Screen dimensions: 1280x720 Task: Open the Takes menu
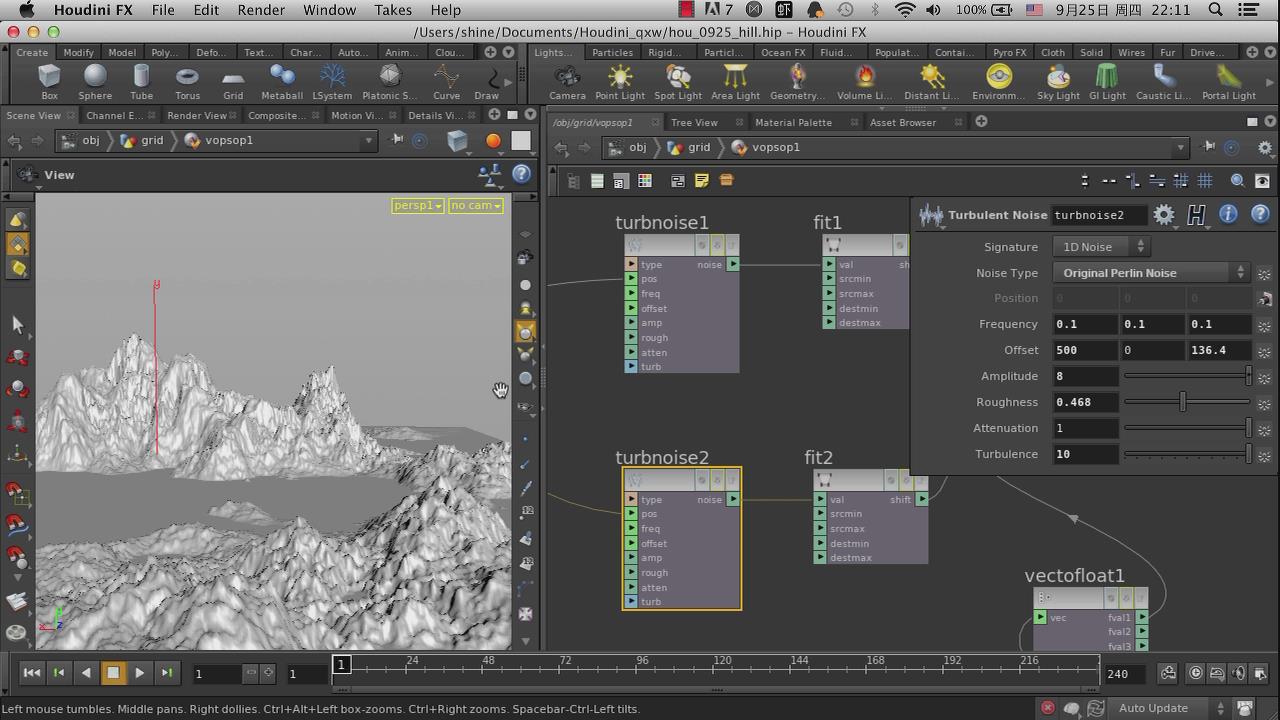point(393,10)
